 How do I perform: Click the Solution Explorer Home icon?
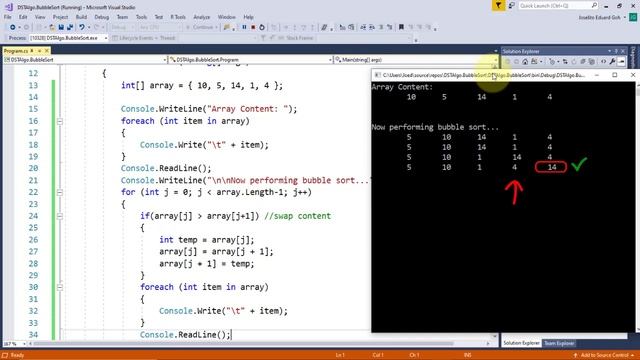tap(525, 62)
